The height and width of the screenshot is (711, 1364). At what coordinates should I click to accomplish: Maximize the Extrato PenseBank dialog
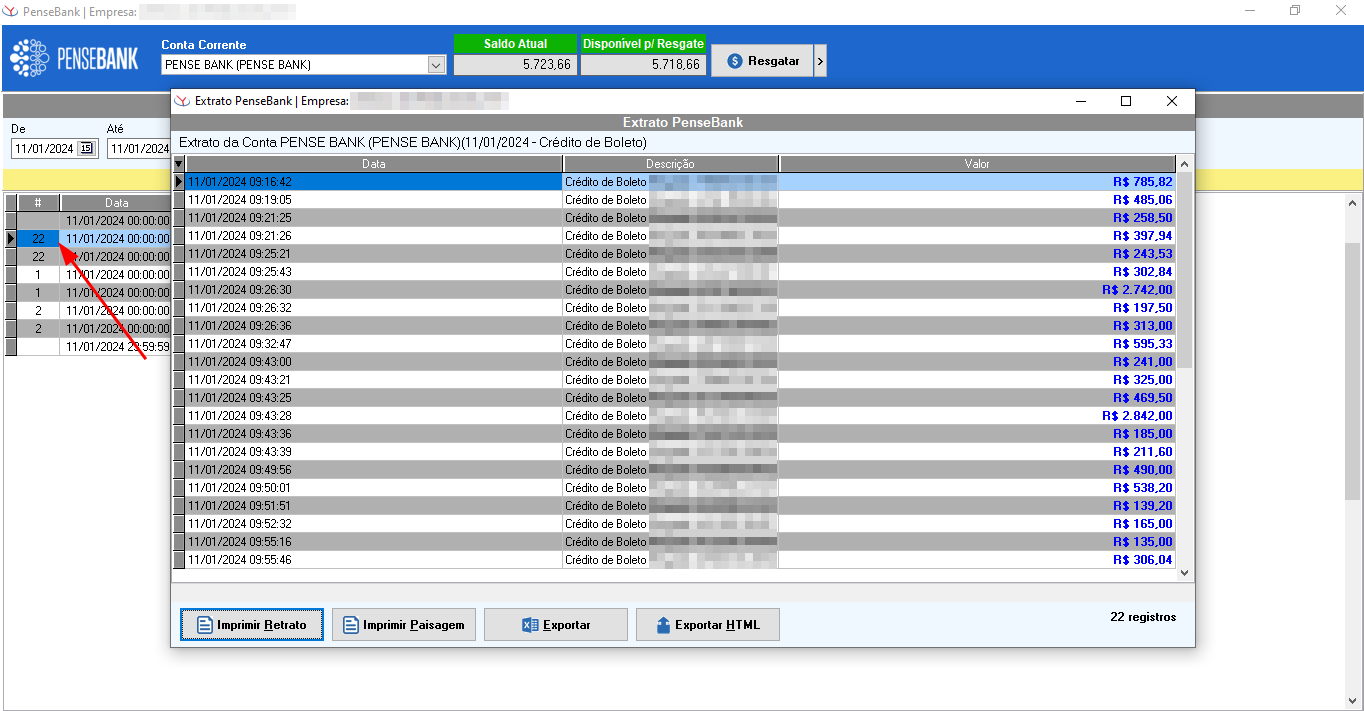point(1126,101)
